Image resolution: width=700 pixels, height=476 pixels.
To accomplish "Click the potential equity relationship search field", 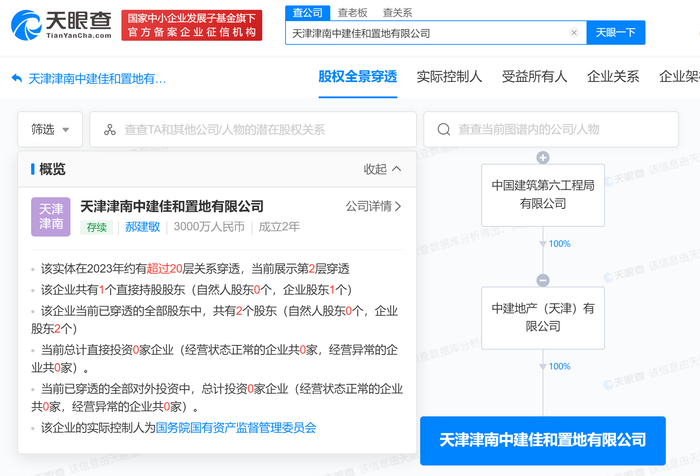I will point(253,129).
